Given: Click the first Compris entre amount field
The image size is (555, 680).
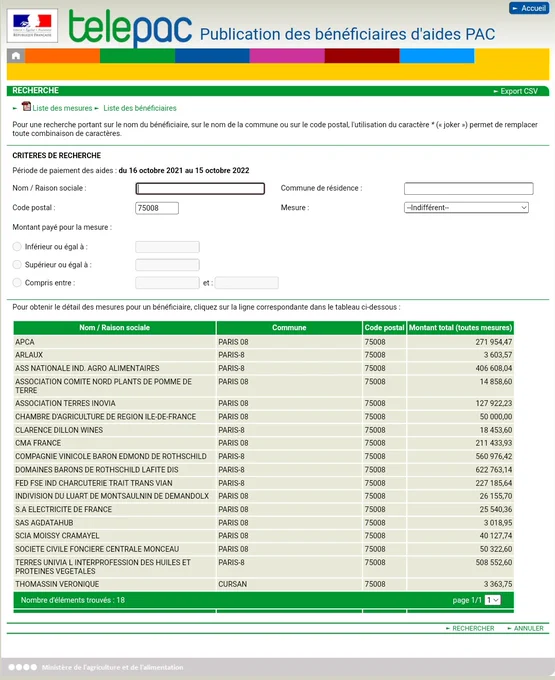Looking at the screenshot, I should click(x=167, y=283).
